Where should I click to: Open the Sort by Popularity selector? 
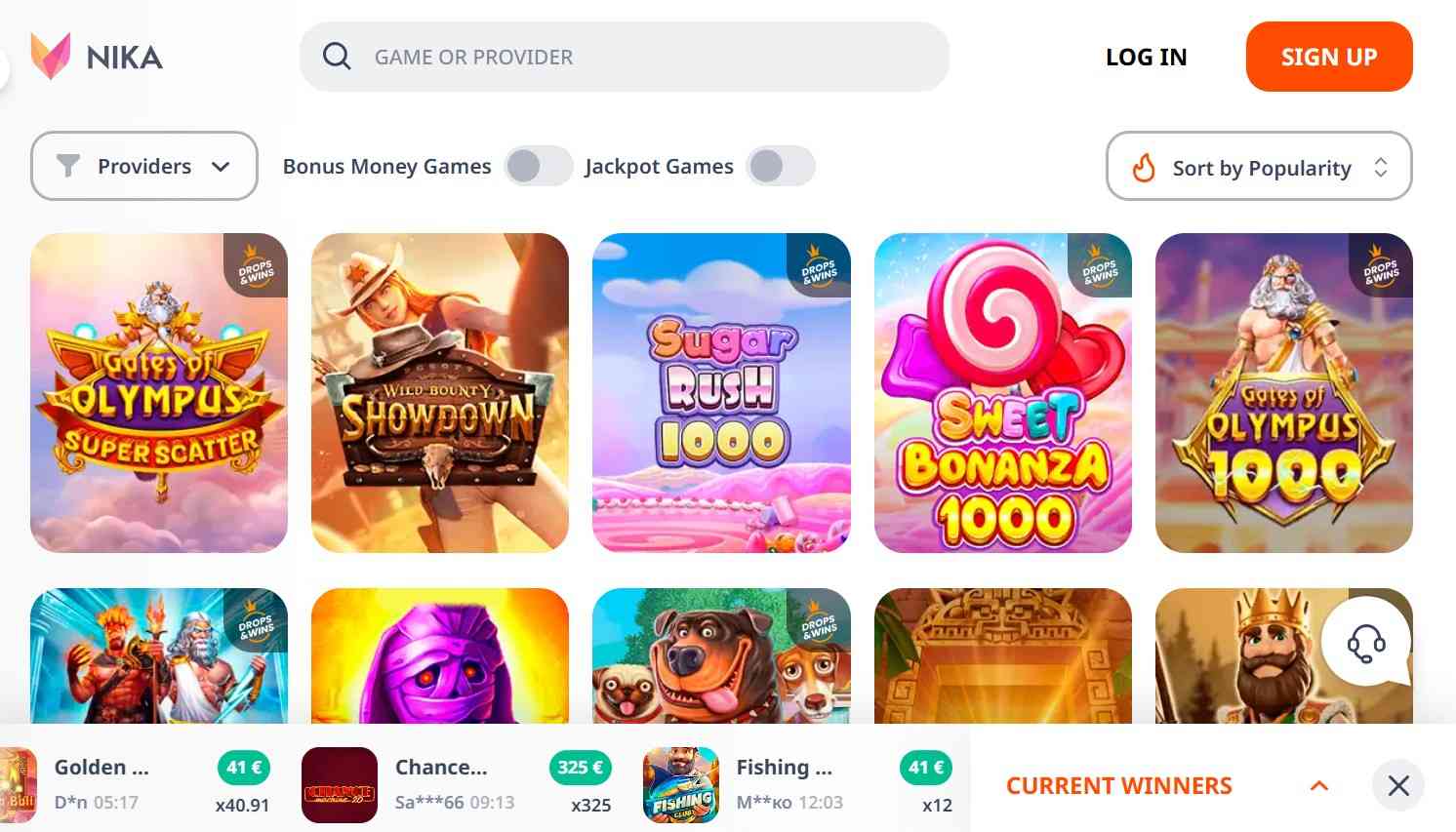[1259, 167]
